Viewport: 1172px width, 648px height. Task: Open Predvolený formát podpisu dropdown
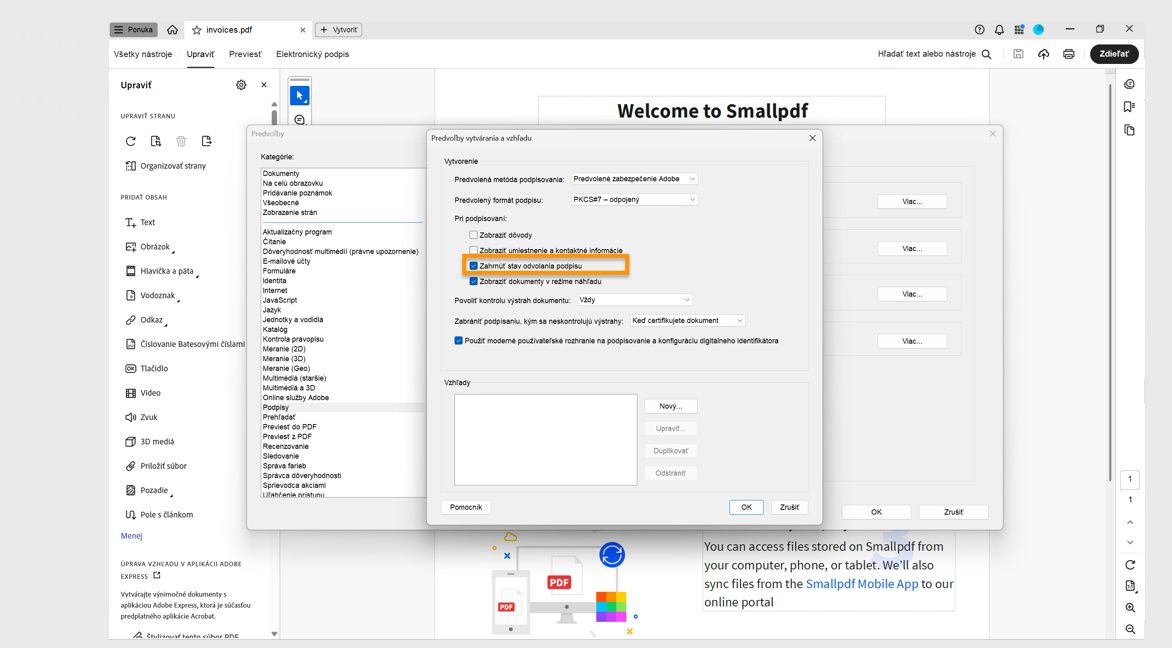click(634, 200)
